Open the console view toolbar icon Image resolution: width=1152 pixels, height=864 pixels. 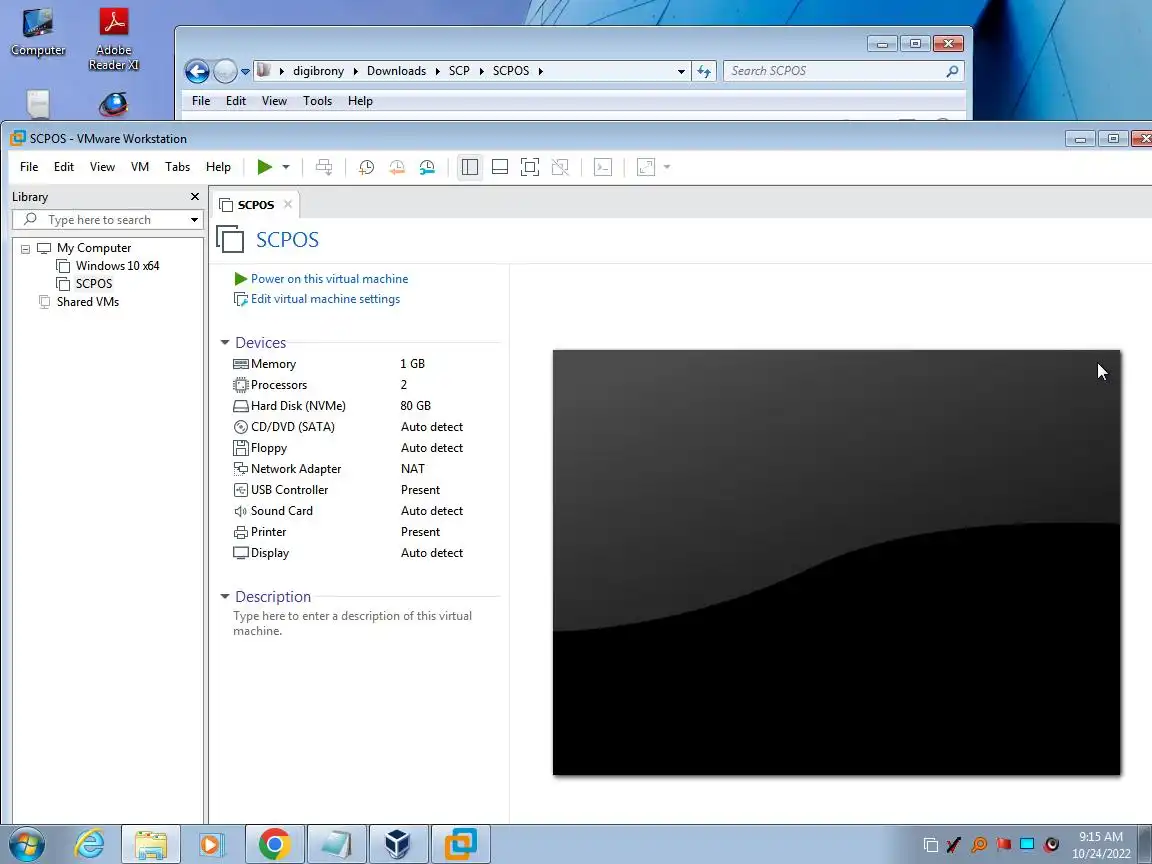(x=603, y=168)
